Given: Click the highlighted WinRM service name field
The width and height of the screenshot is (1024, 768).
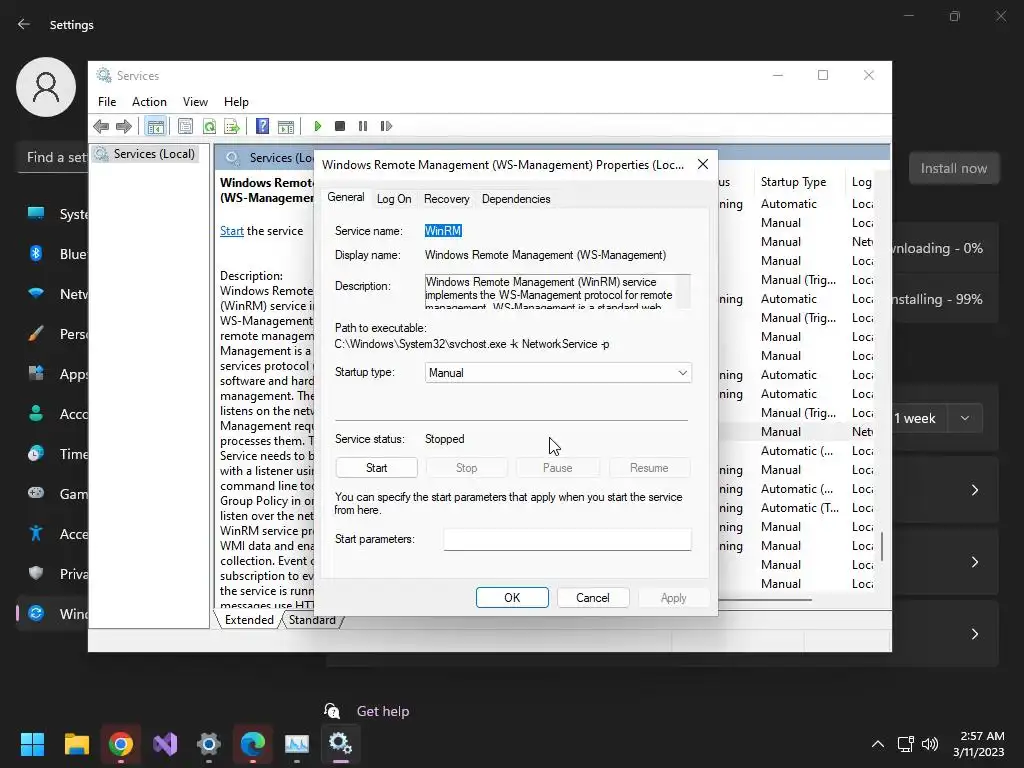Looking at the screenshot, I should pos(443,231).
